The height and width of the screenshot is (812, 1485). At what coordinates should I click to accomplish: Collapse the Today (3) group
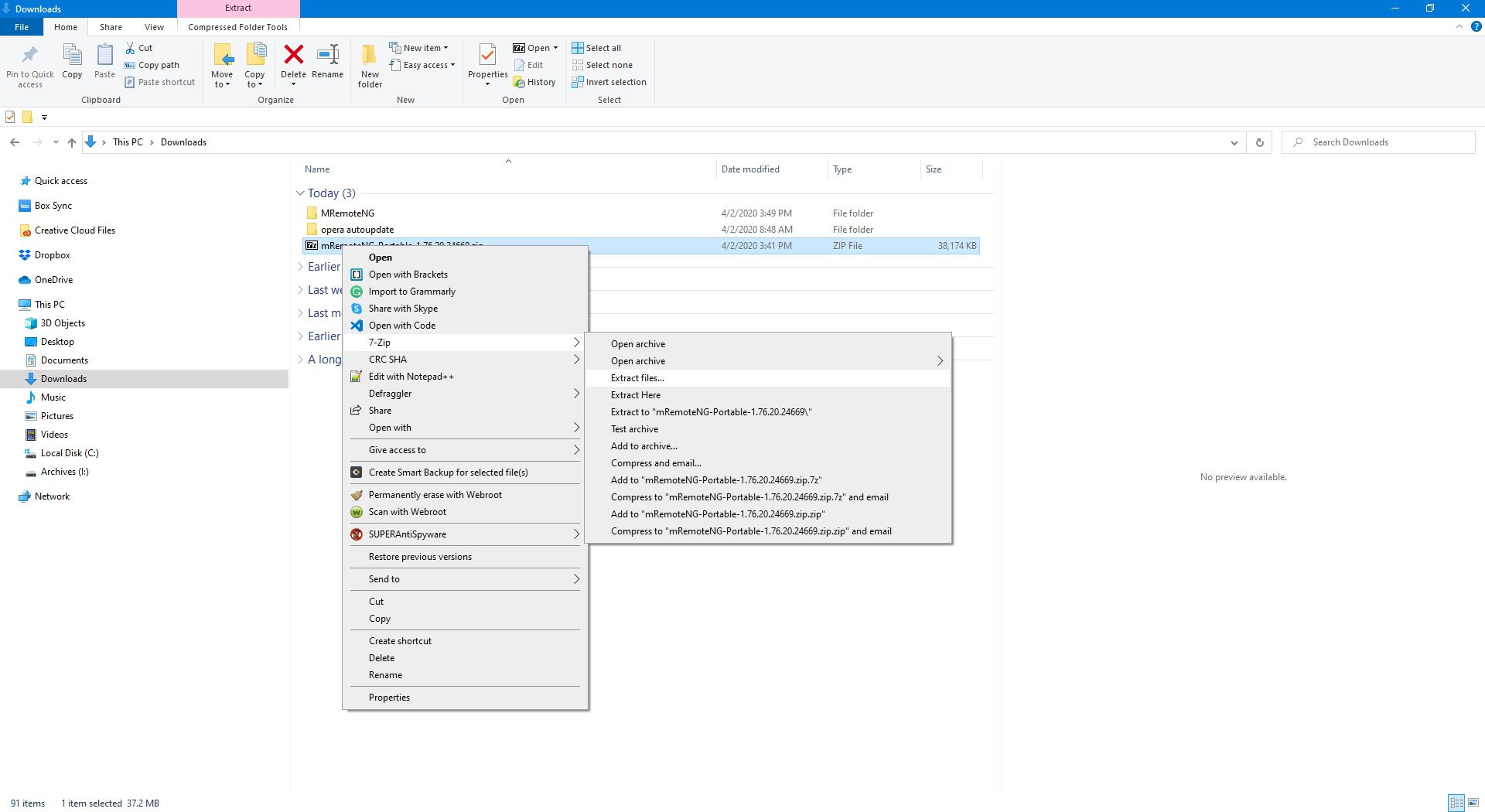pyautogui.click(x=300, y=193)
